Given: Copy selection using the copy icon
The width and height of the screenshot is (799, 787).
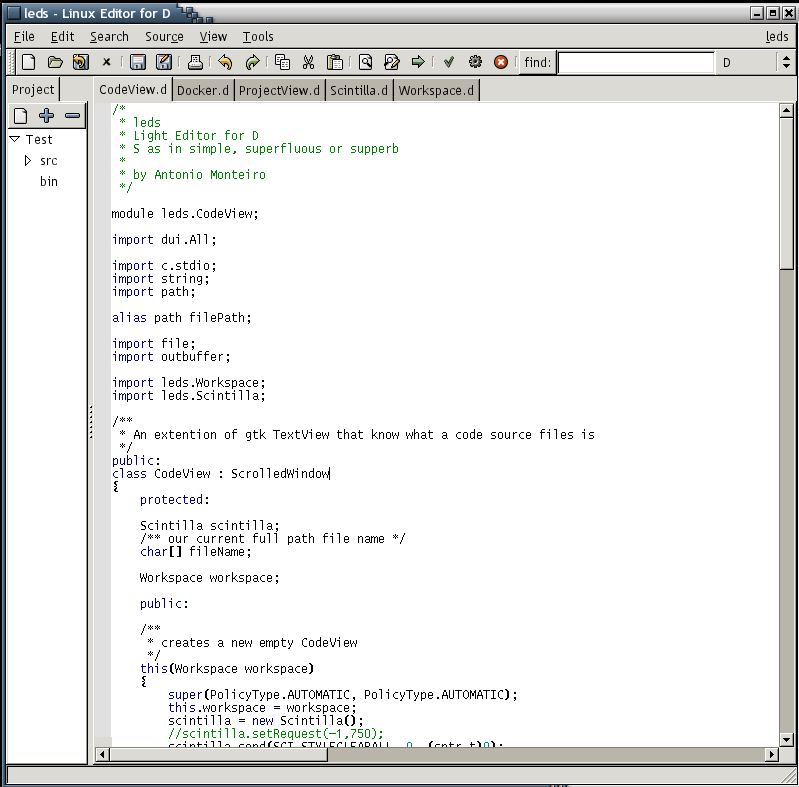Looking at the screenshot, I should pos(282,62).
